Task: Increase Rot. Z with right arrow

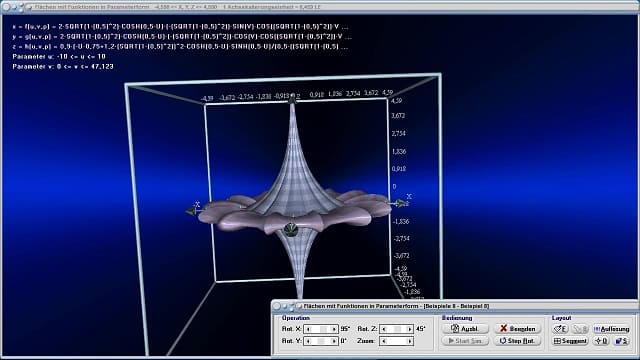Action: click(410, 329)
